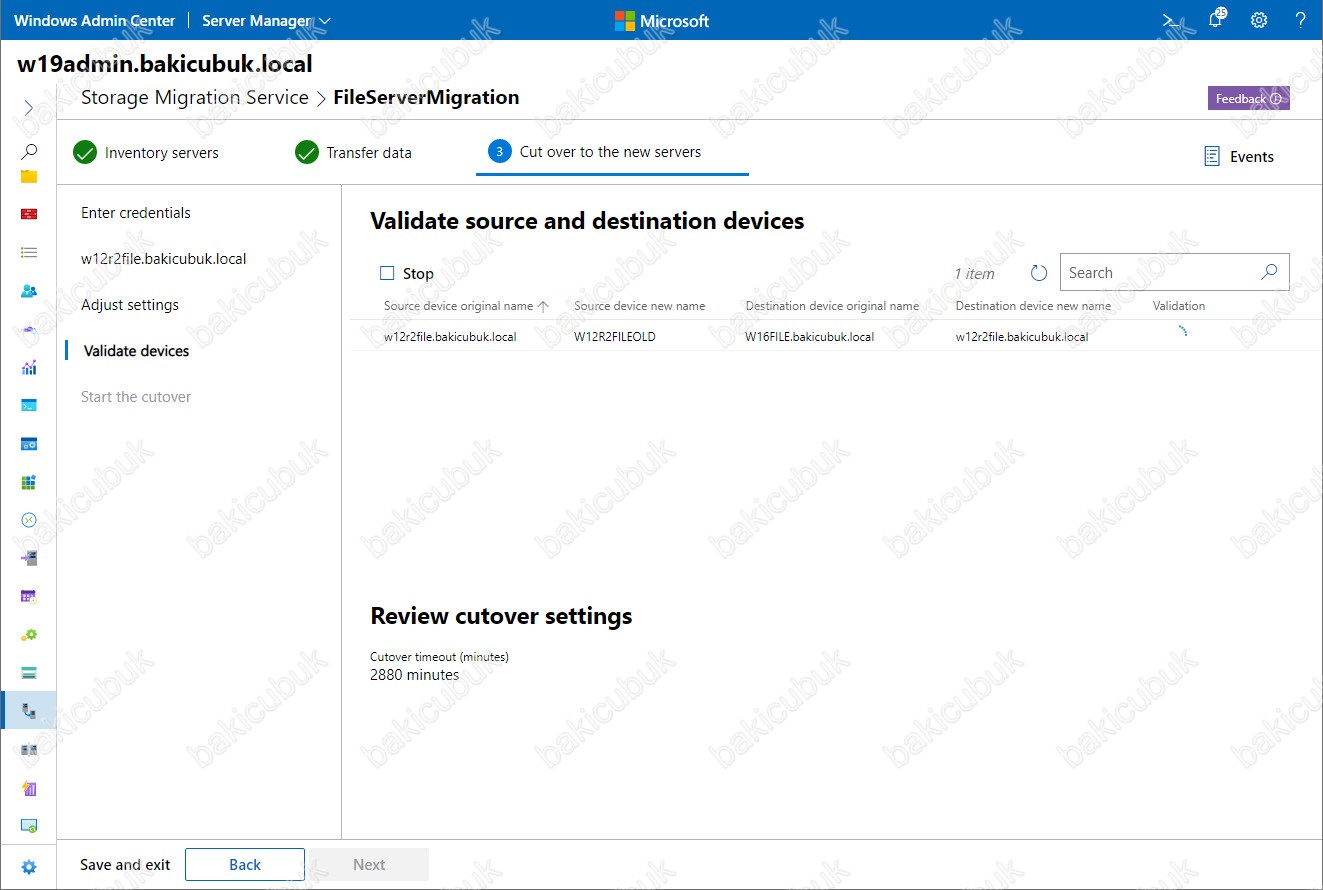
Task: Open Enter credentials page
Action: [x=136, y=213]
